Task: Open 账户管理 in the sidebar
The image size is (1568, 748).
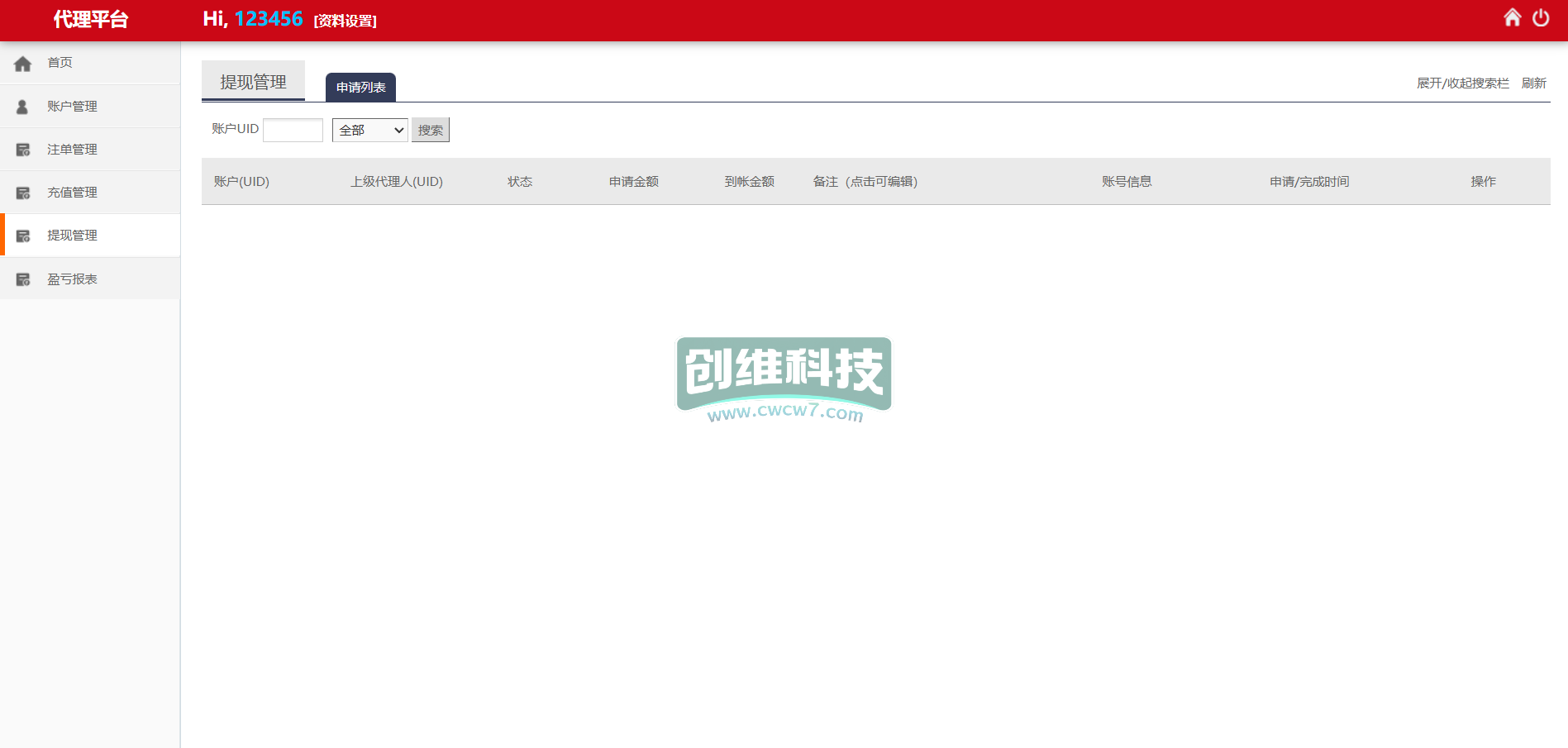Action: [90, 106]
